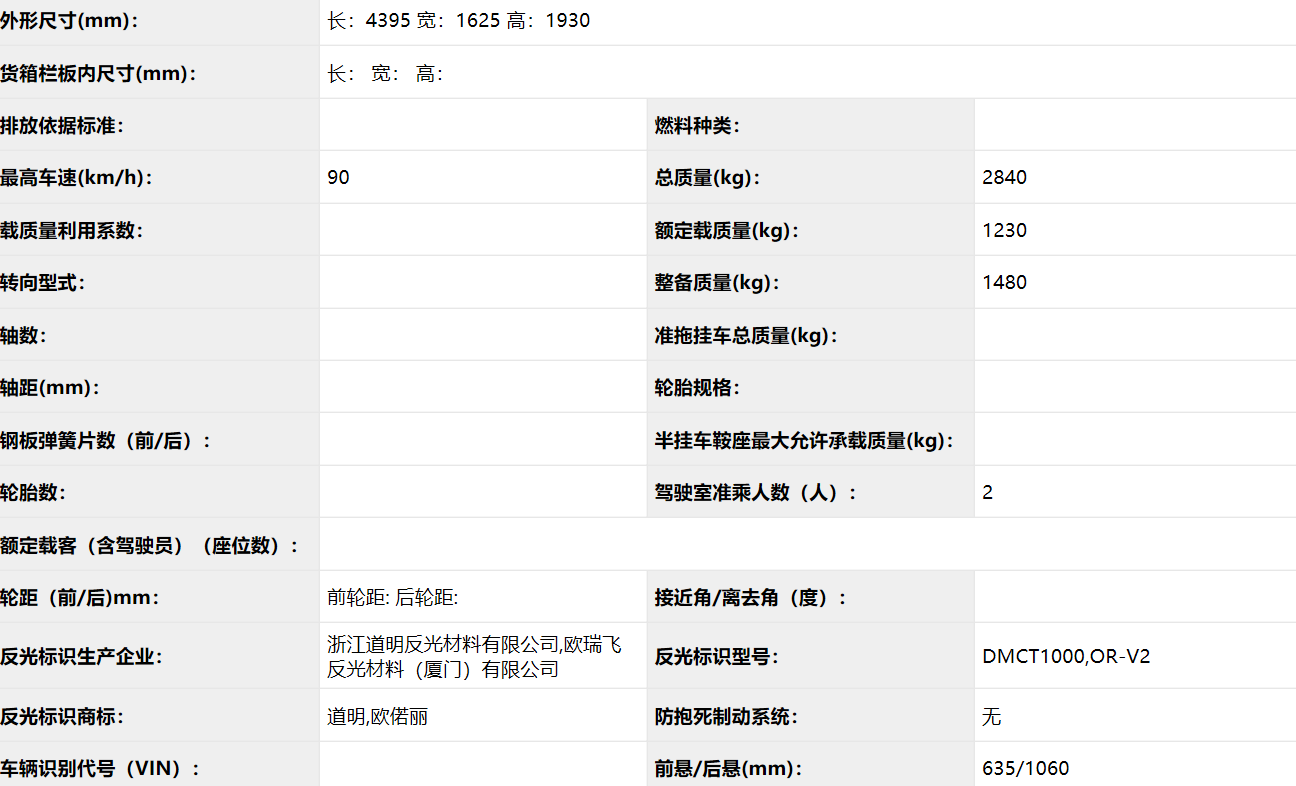This screenshot has height=786, width=1296.
Task: Click the 额定载质量 value 1230
Action: [1005, 230]
